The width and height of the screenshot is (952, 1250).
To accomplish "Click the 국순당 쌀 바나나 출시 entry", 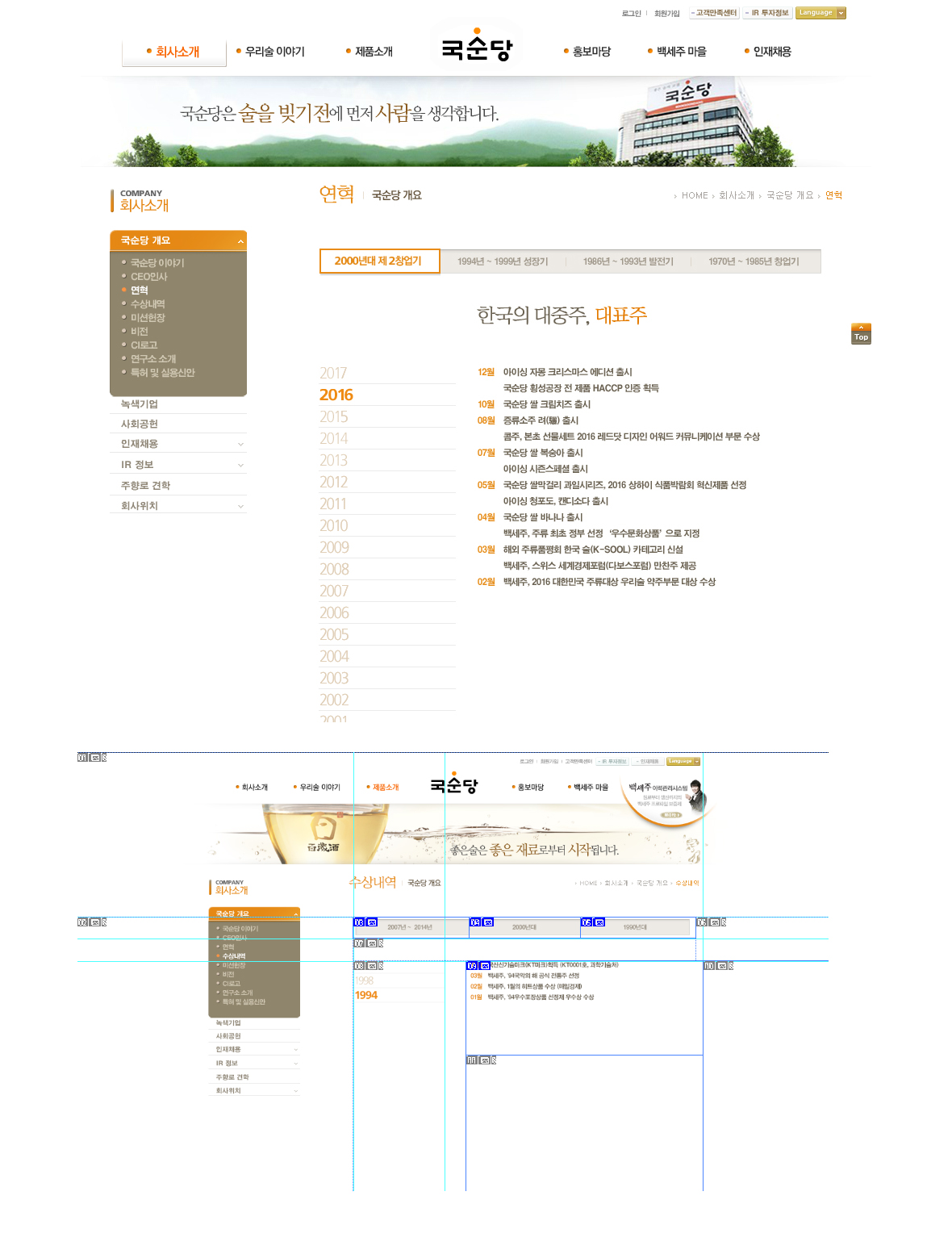I will [543, 518].
